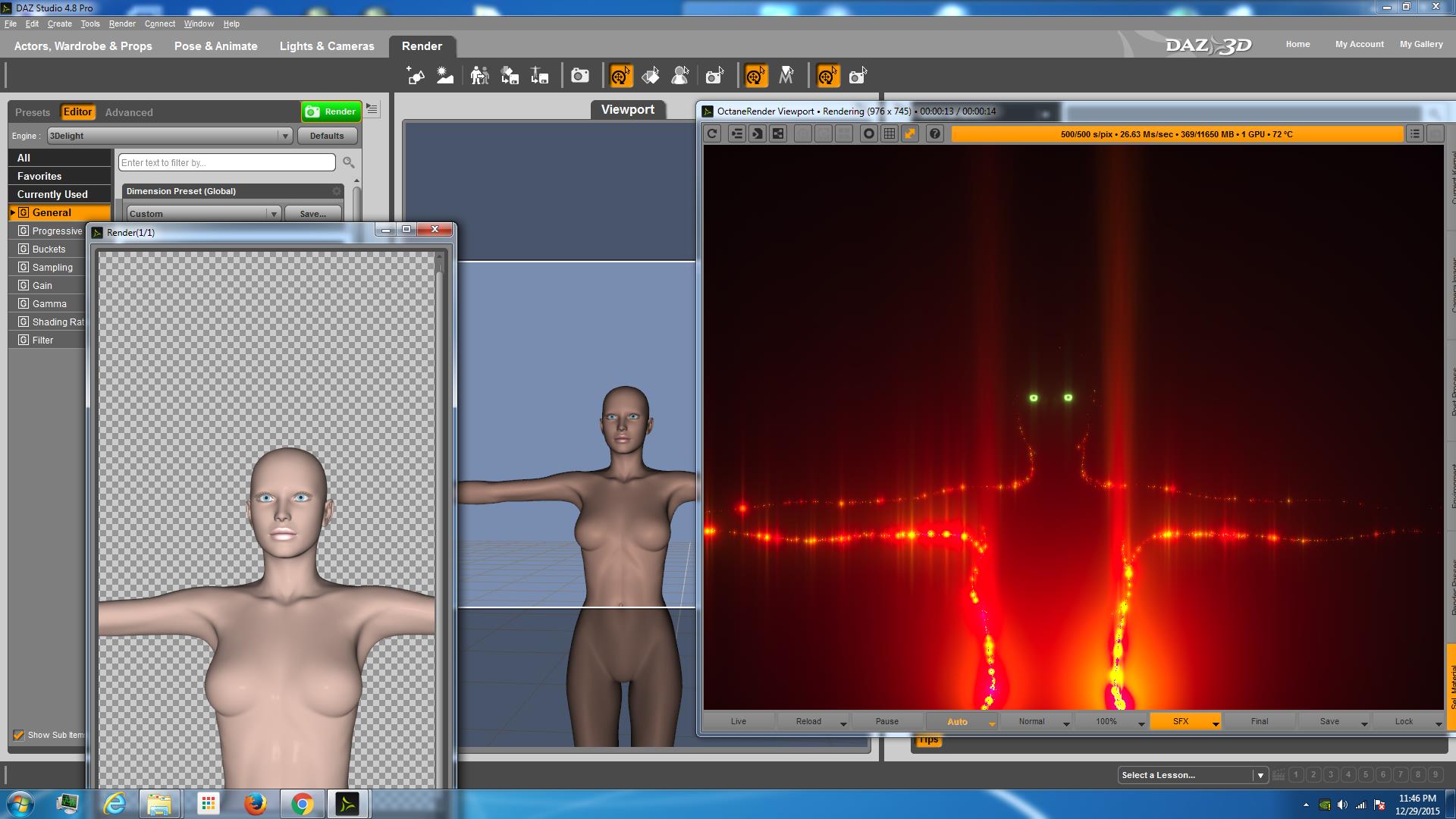Open the Select a Lesson dropdown
This screenshot has height=819, width=1456.
(1192, 775)
